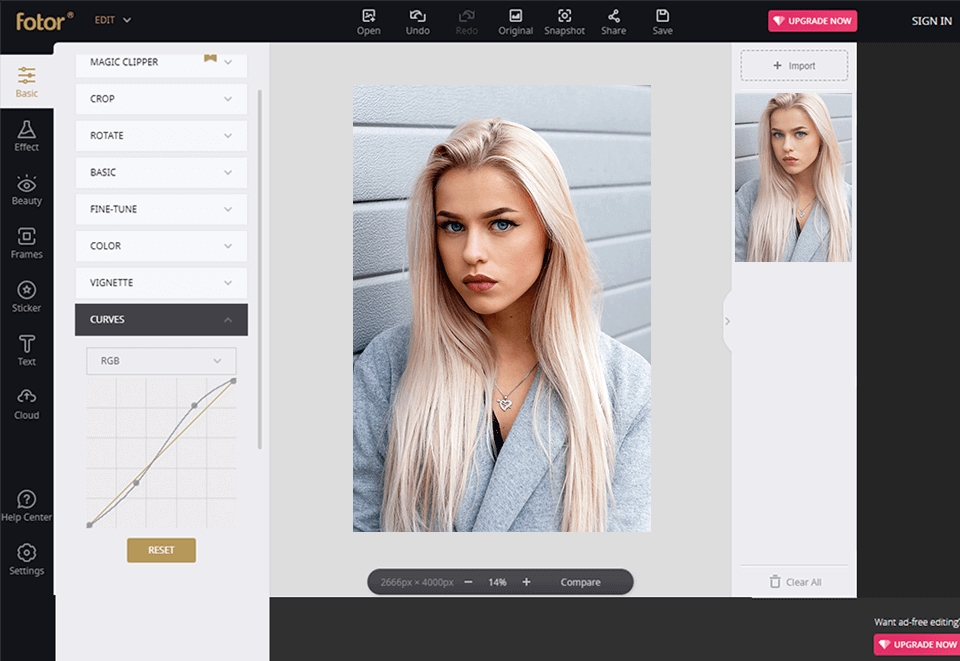Screen dimensions: 960x661
Task: Click the Undo icon
Action: 418,21
